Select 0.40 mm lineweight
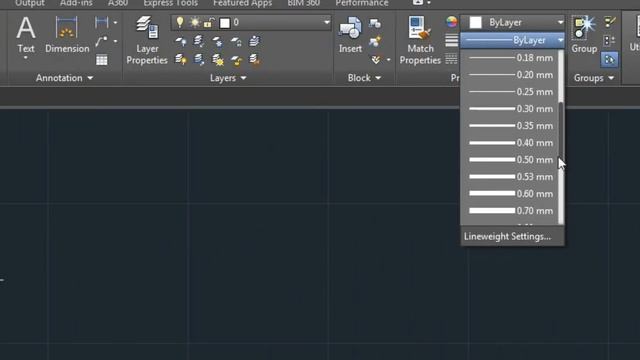 [510, 143]
